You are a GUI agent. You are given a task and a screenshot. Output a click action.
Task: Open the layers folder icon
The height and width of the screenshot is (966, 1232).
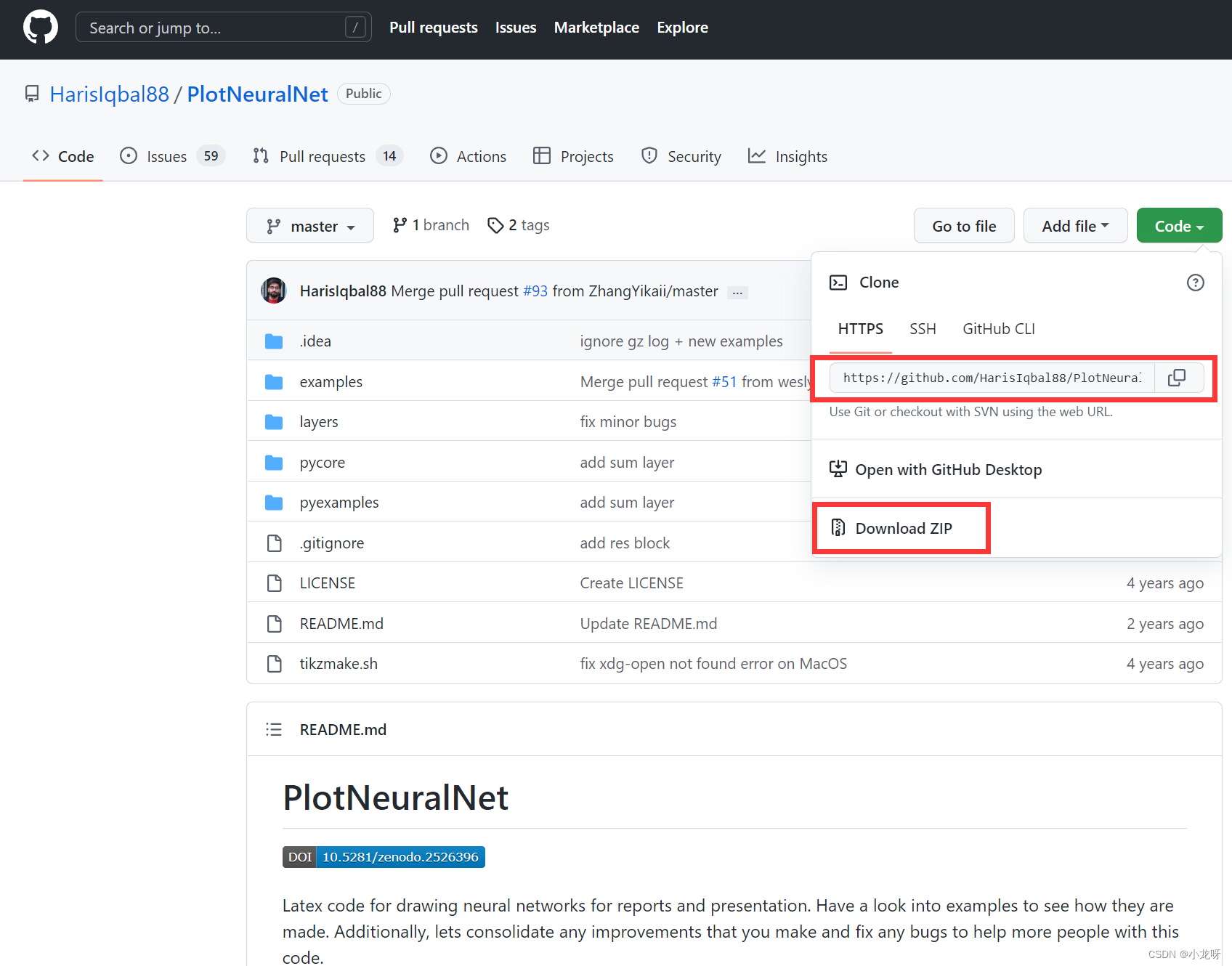point(274,422)
